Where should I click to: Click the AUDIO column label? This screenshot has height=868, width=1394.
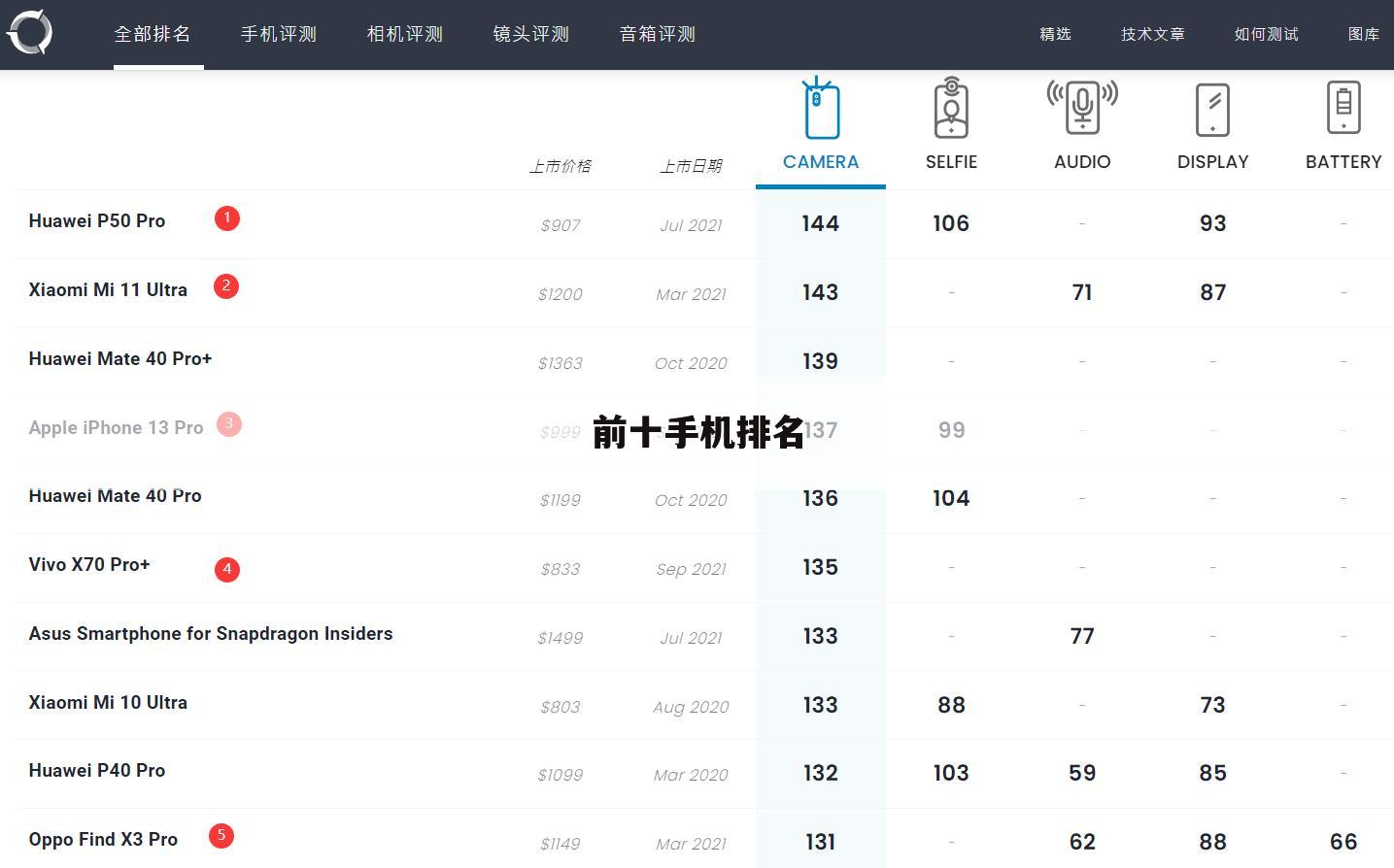(1082, 162)
